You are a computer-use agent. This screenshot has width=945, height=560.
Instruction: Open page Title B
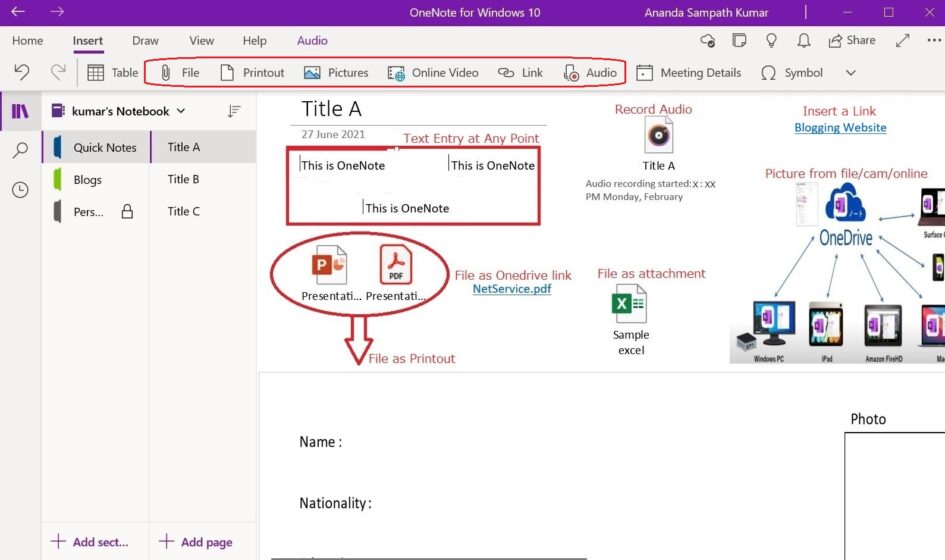203,179
